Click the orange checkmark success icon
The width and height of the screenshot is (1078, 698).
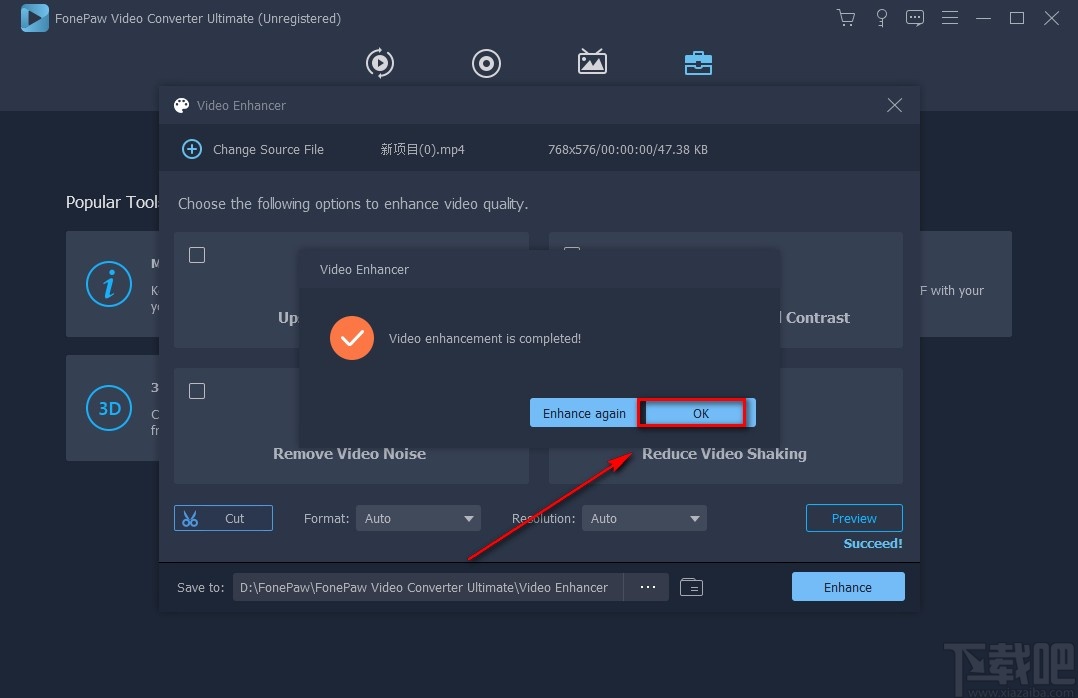click(x=352, y=338)
